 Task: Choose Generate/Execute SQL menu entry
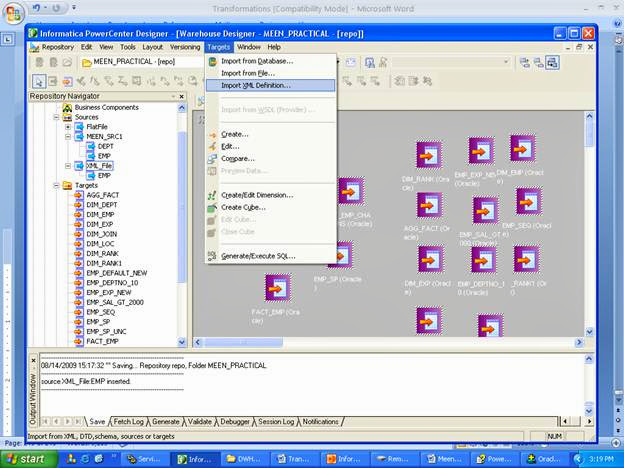[x=271, y=256]
